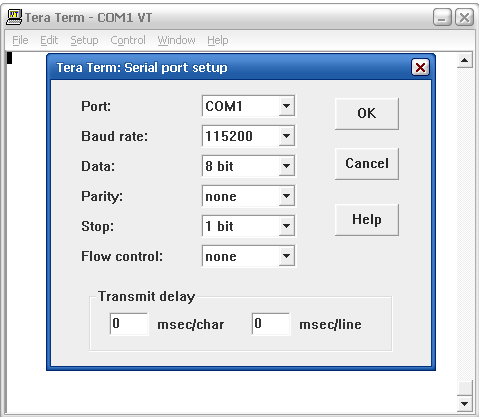This screenshot has height=417, width=479.
Task: Expand the Flow control dropdown arrow
Action: [x=286, y=256]
